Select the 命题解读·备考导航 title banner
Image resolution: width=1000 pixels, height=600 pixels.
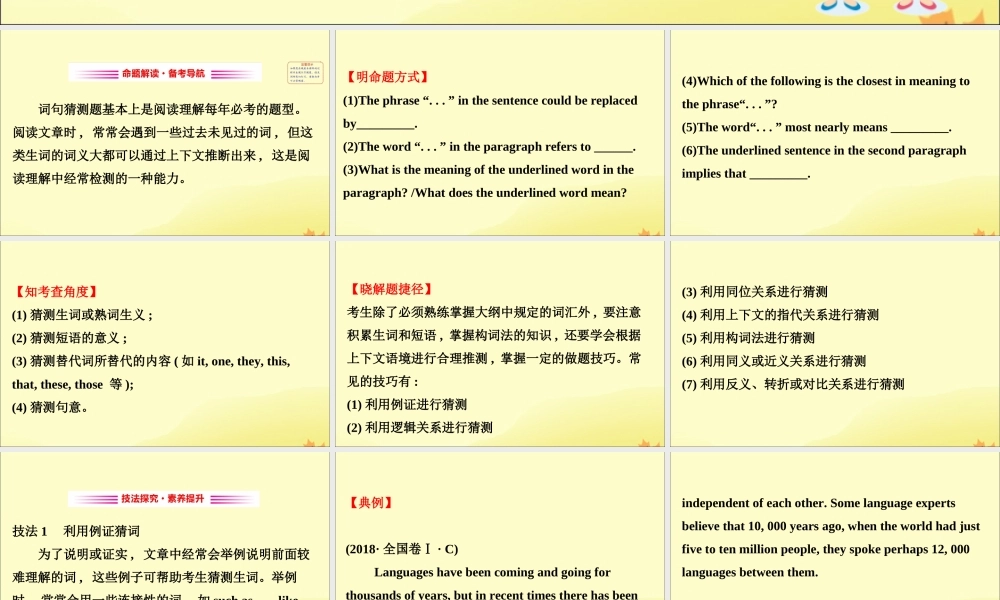pyautogui.click(x=165, y=73)
